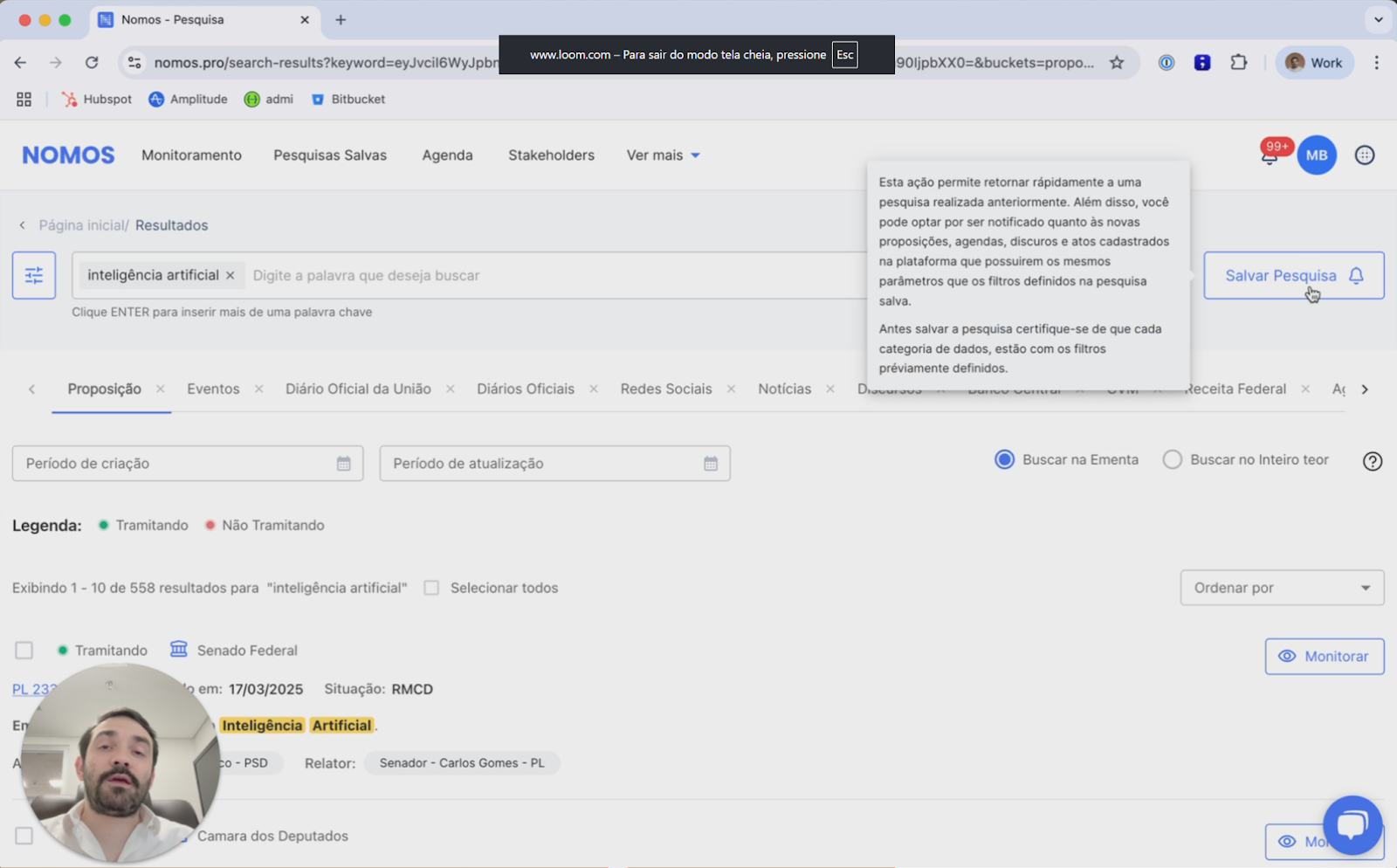Screen dimensions: 1397x868
Task: Click the Período de atualização field
Action: click(554, 464)
